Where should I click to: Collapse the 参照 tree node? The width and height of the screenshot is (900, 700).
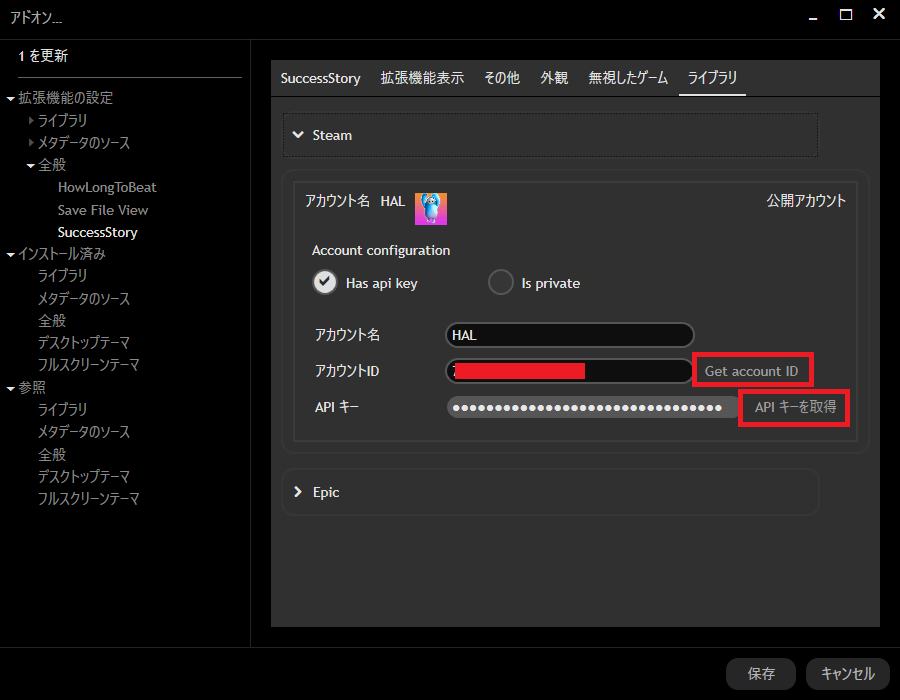[x=10, y=388]
